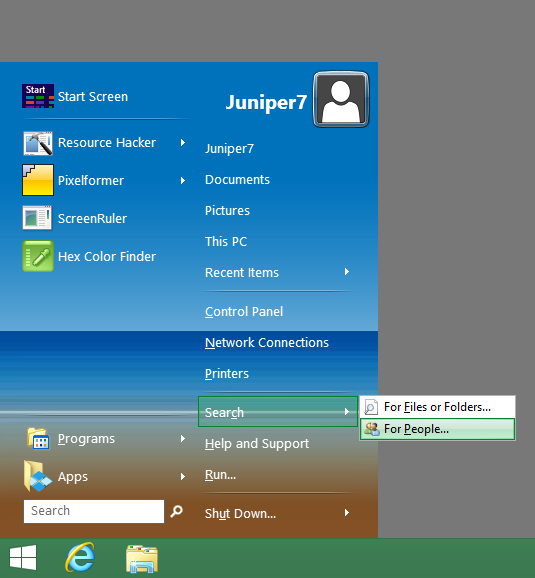Choose the For People search option
Screen dimensions: 535x578
pyautogui.click(x=437, y=429)
